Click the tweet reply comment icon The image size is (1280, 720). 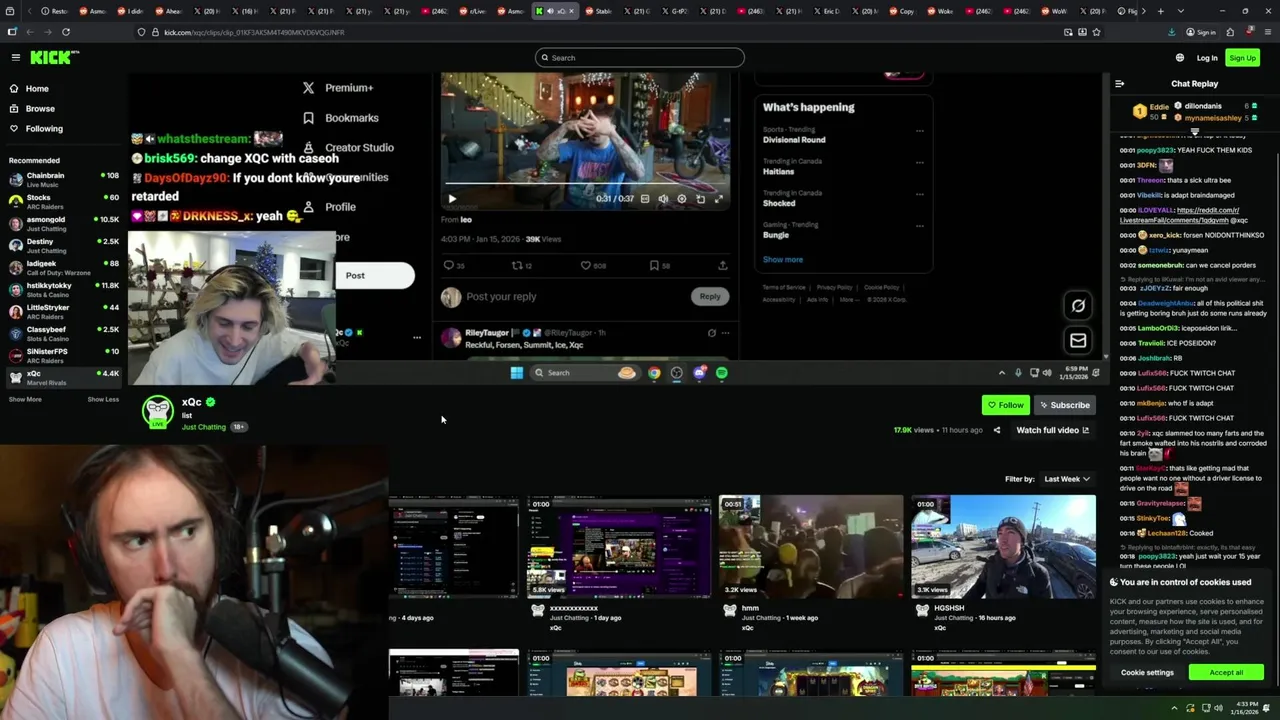[449, 265]
